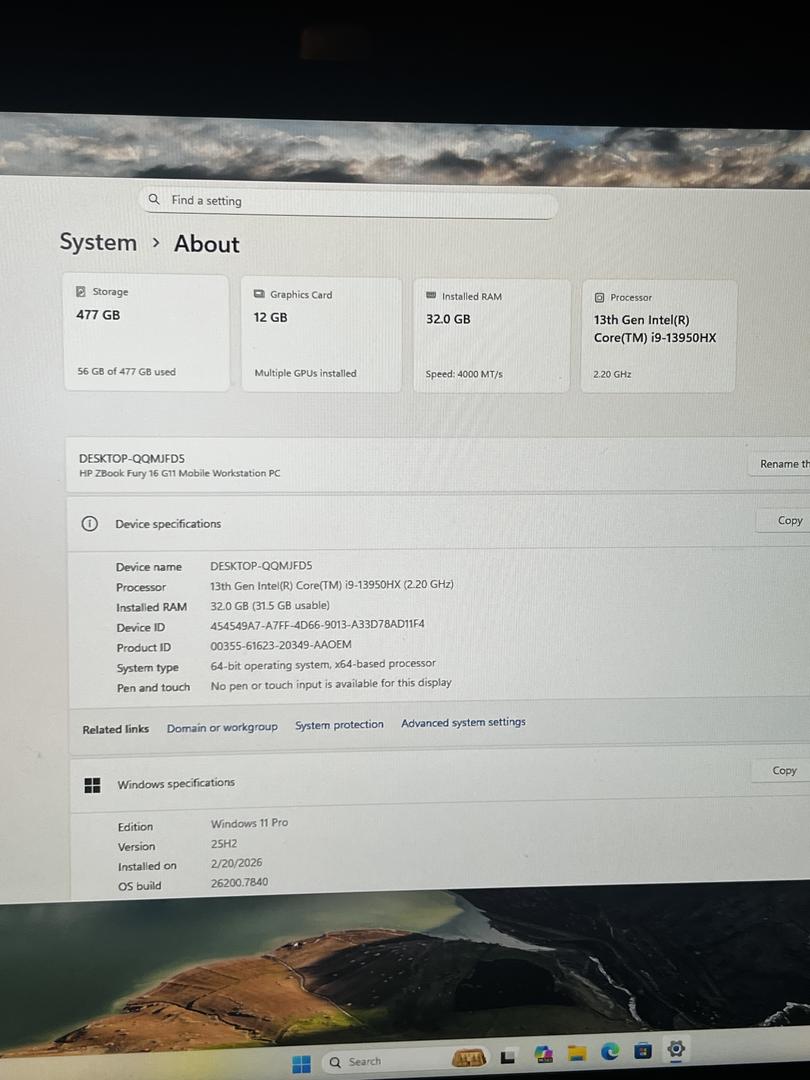Click the Find a setting search field
810x1080 pixels.
click(348, 201)
